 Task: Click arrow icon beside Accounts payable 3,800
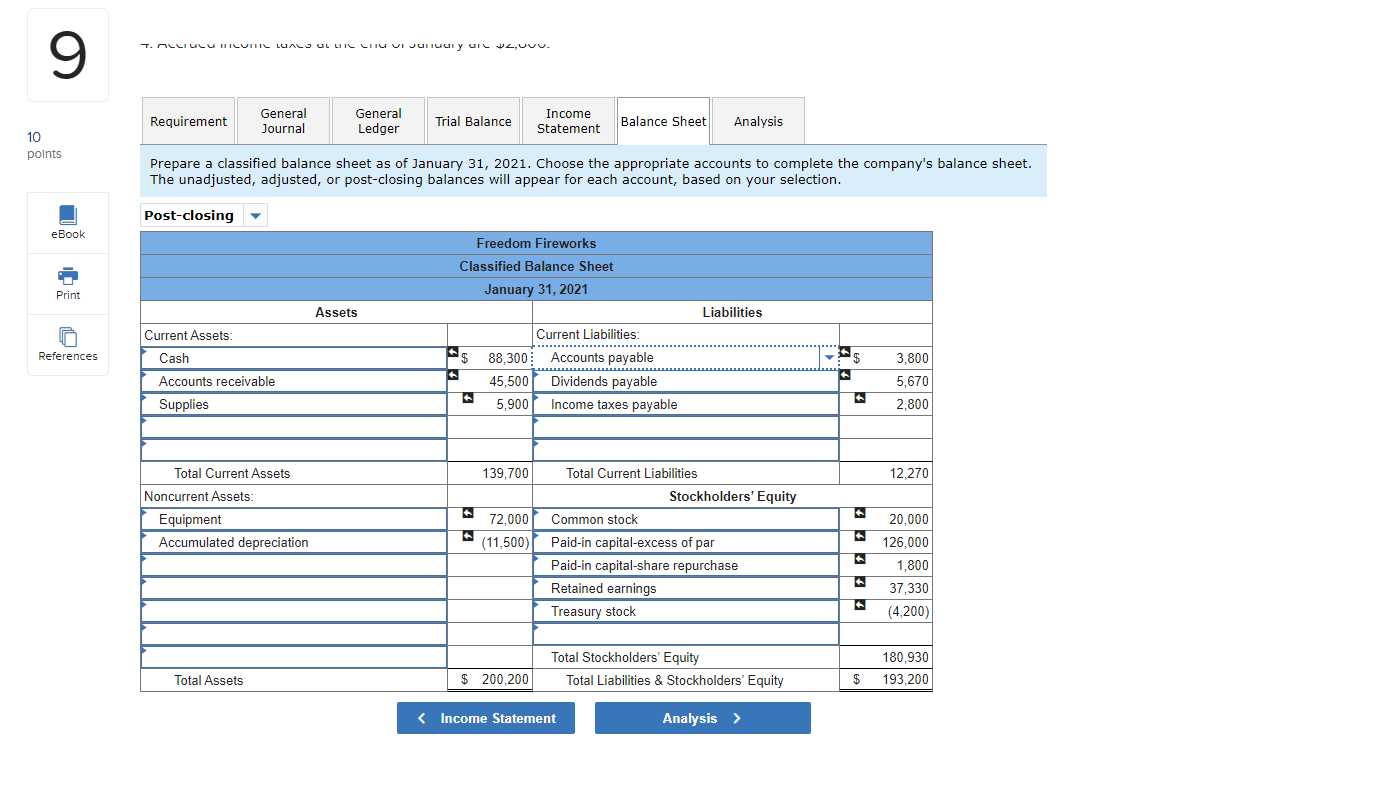[x=845, y=352]
